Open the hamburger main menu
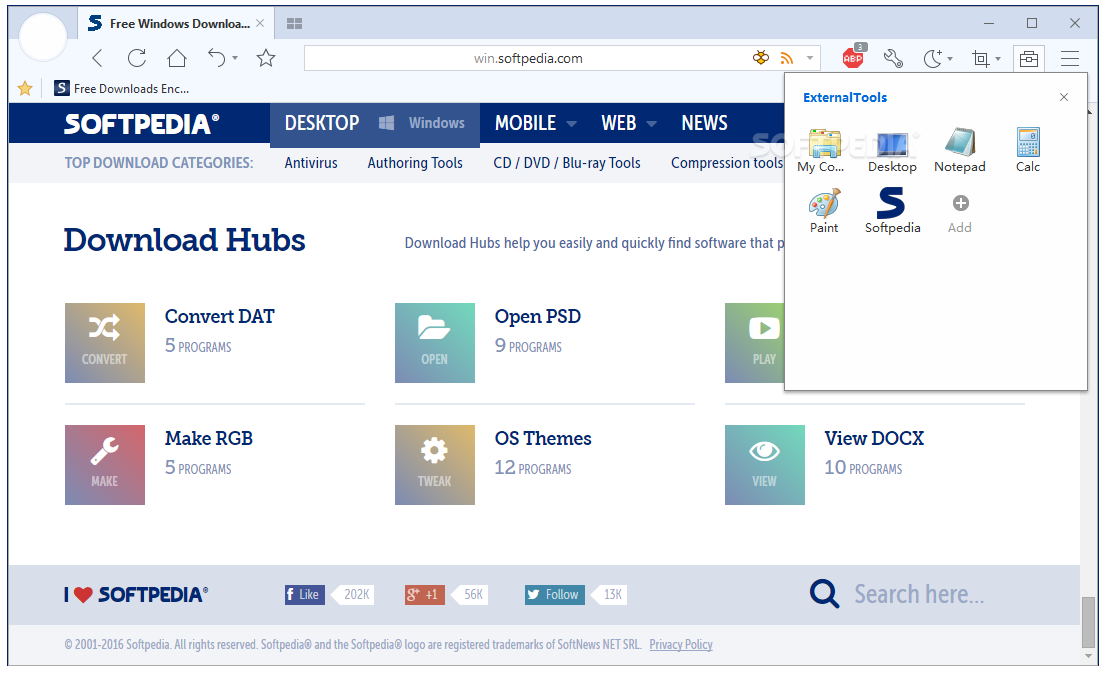The image size is (1113, 676). coord(1070,58)
